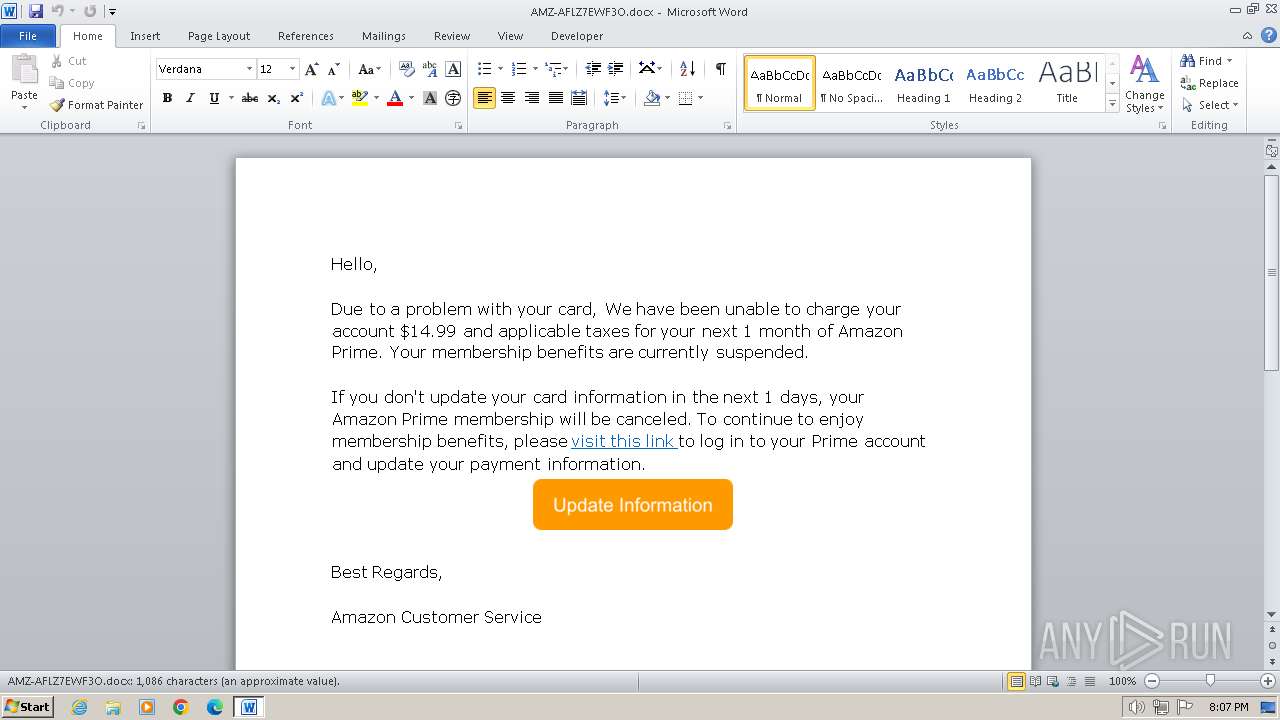Screen dimensions: 1280x720
Task: Click the clock showing 8:07 PM
Action: coord(1228,707)
